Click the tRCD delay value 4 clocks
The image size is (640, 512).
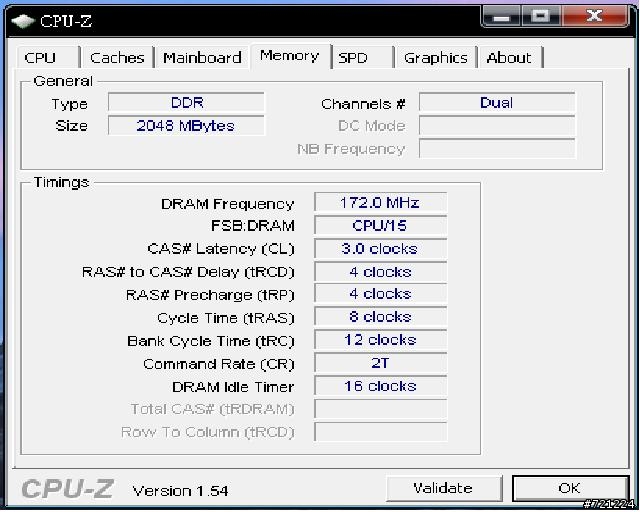[x=380, y=272]
